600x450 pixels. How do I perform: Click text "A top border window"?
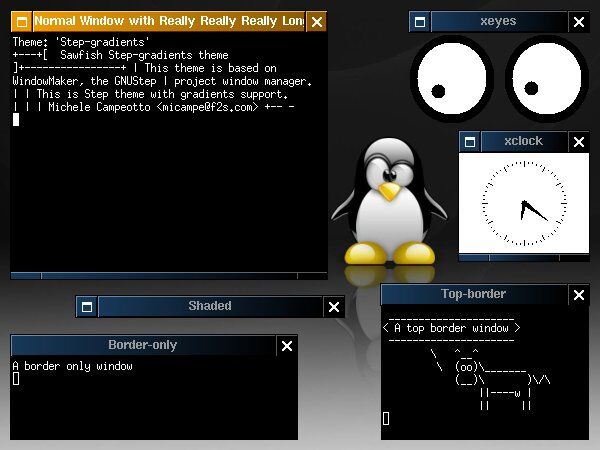(452, 328)
